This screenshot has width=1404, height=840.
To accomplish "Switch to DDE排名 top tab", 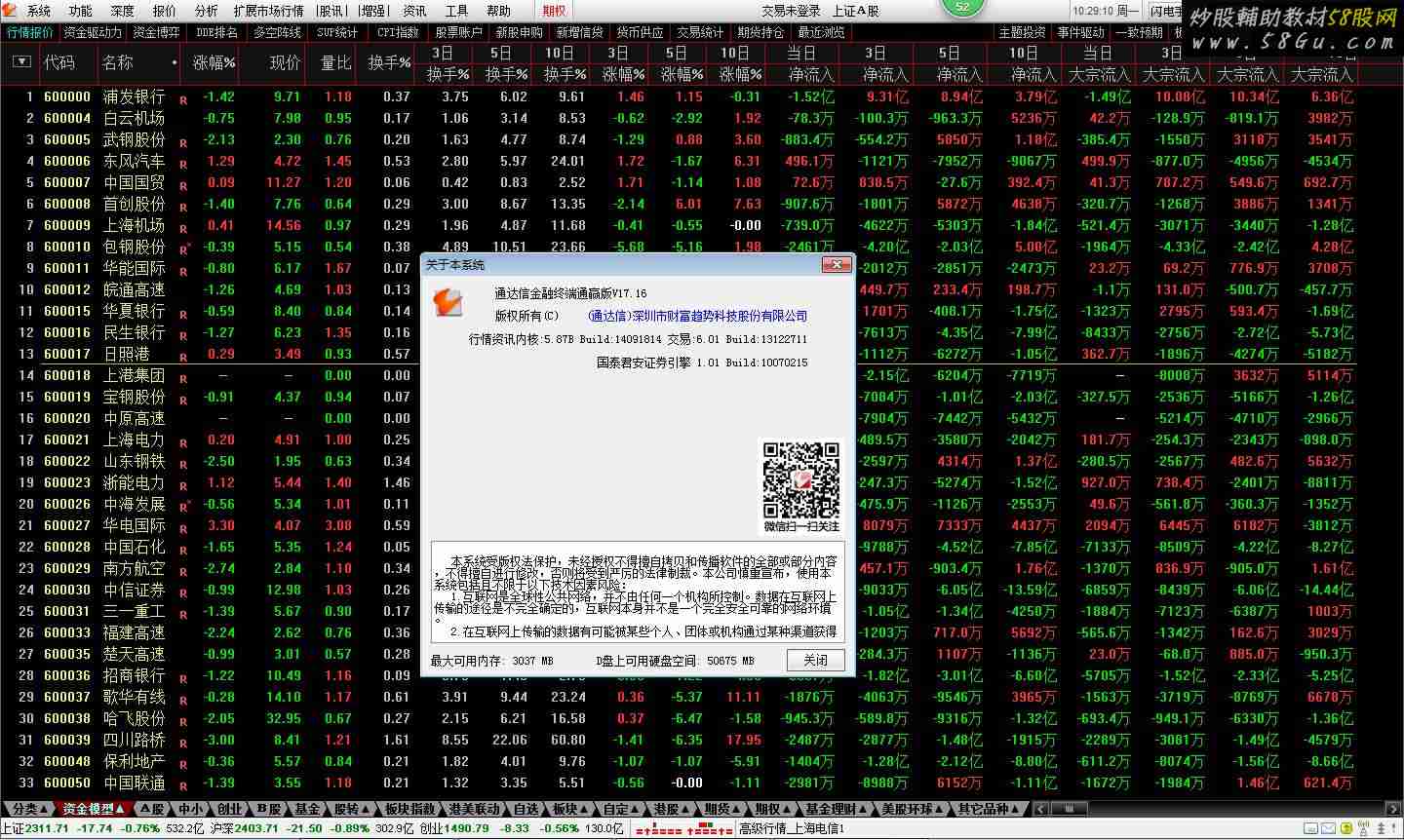I will pos(216,32).
